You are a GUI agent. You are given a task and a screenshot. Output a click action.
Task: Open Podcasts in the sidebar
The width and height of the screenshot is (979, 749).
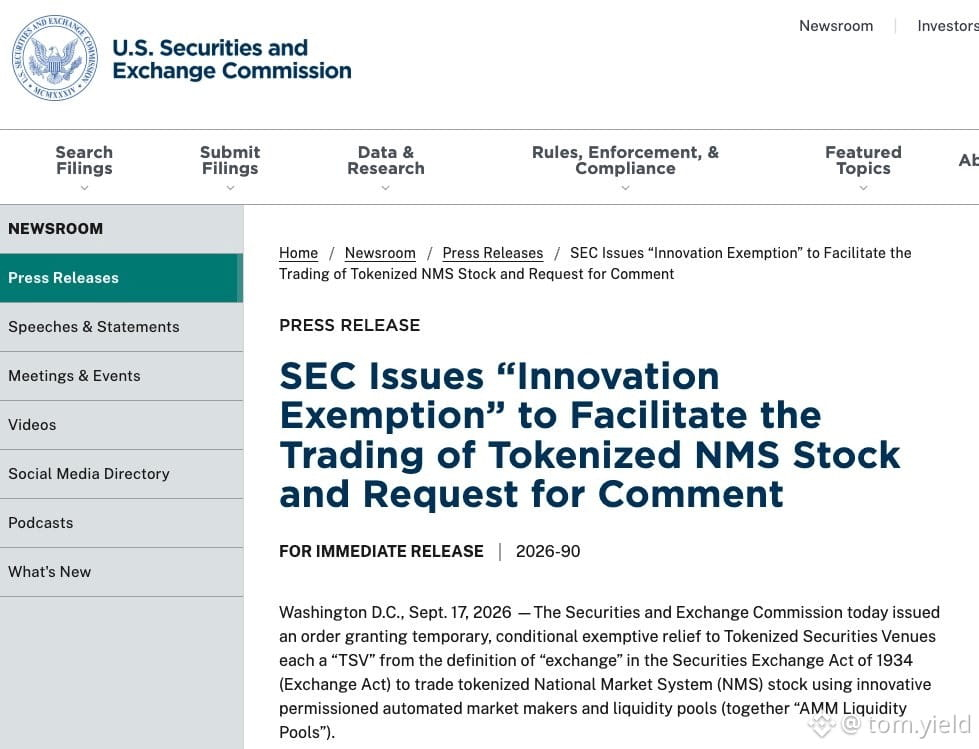(121, 523)
